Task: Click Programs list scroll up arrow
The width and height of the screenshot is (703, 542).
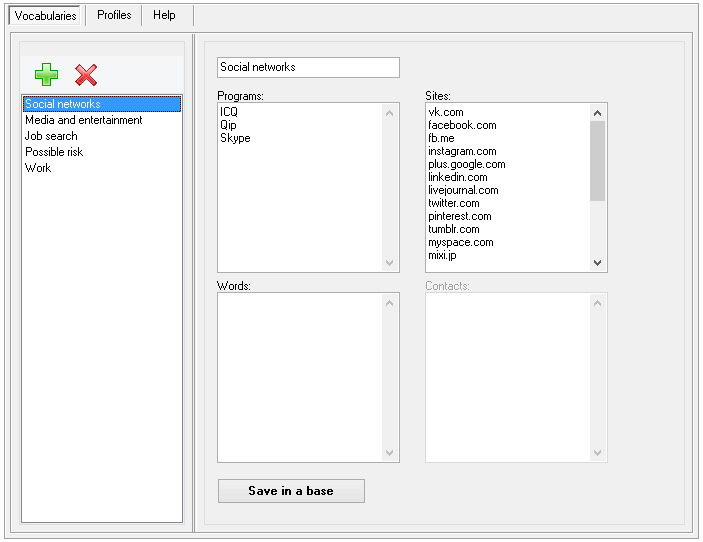Action: pyautogui.click(x=389, y=113)
